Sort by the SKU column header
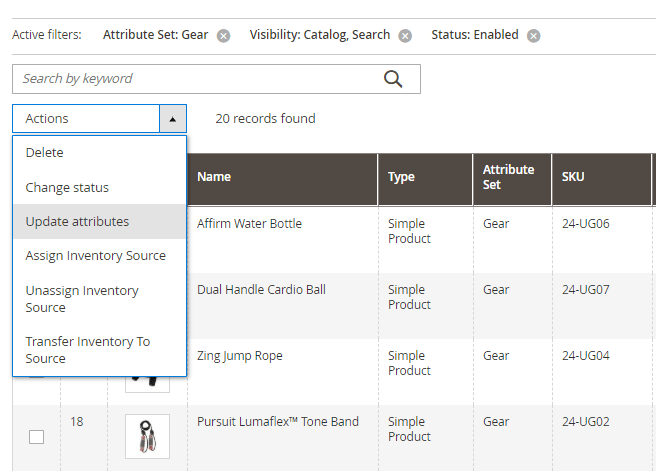The image size is (656, 471). click(x=572, y=177)
